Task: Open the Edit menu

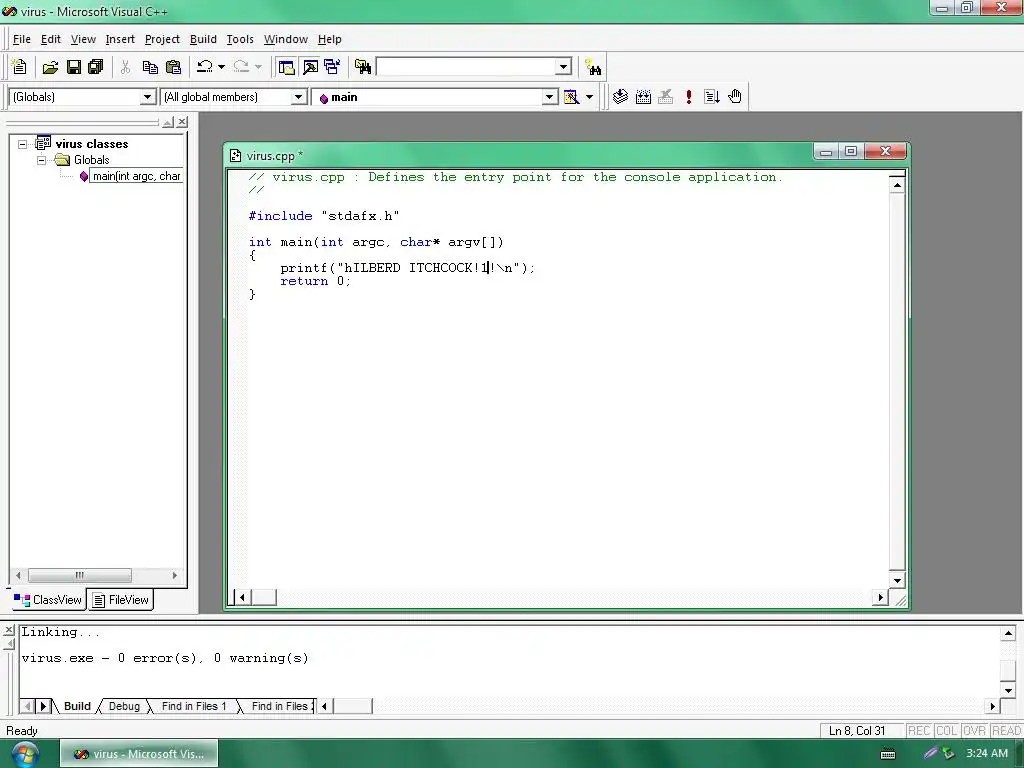Action: tap(50, 39)
